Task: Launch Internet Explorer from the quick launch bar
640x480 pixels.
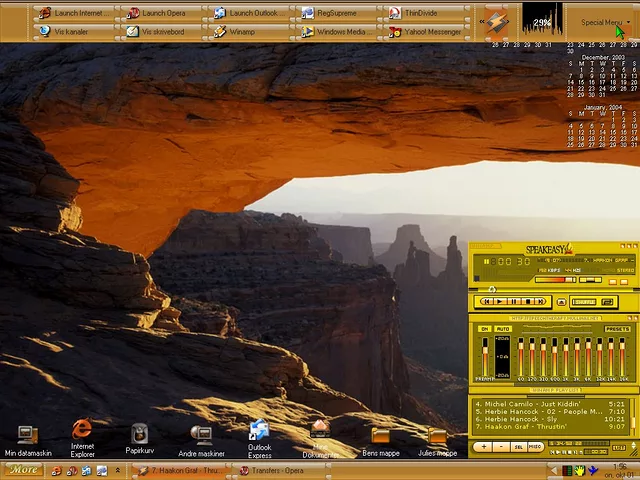Action: click(x=56, y=471)
